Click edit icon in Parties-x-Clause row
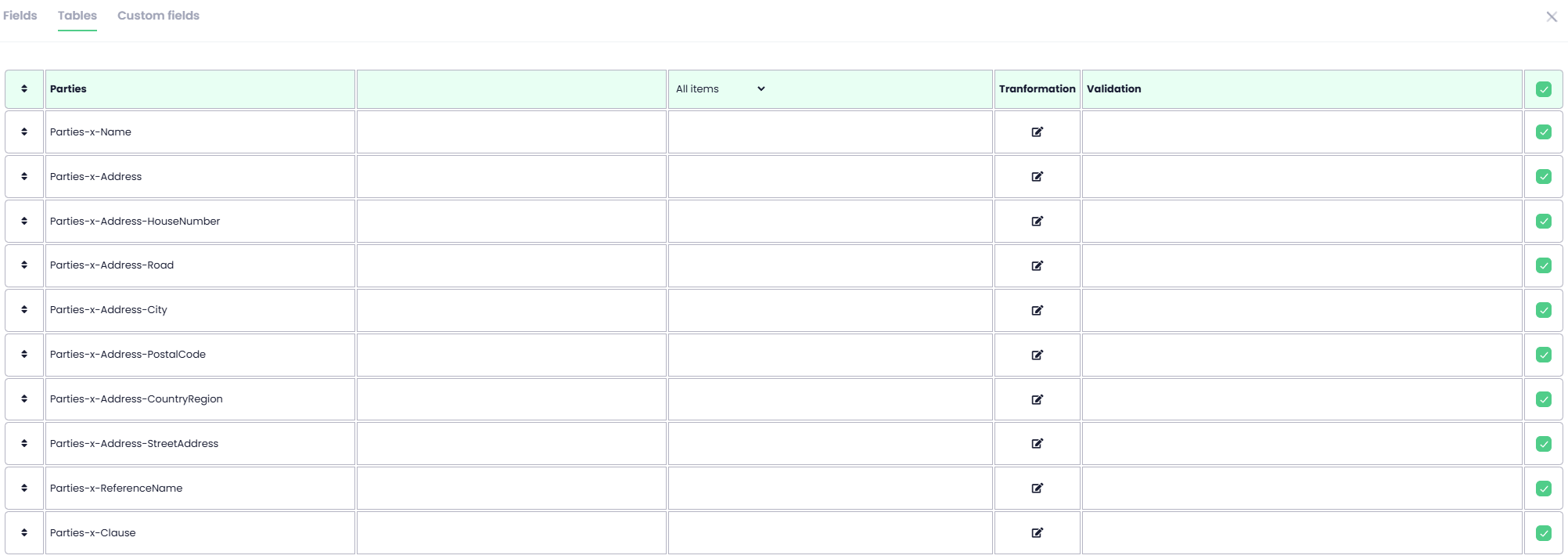Screen dimensions: 1568x559 point(1037,533)
